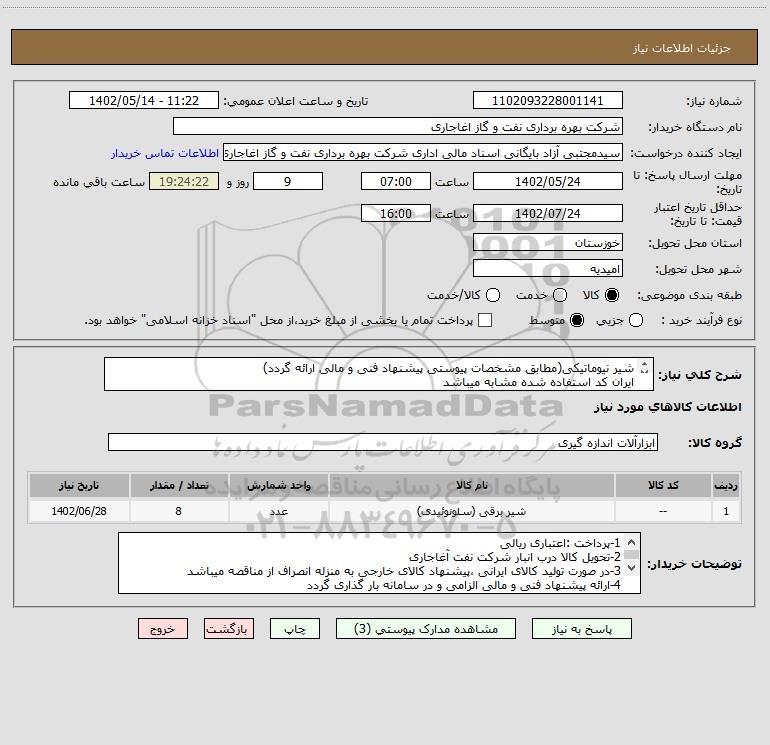The height and width of the screenshot is (745, 770).
Task: Click the unit cell 'عدد'
Action: coord(278,512)
